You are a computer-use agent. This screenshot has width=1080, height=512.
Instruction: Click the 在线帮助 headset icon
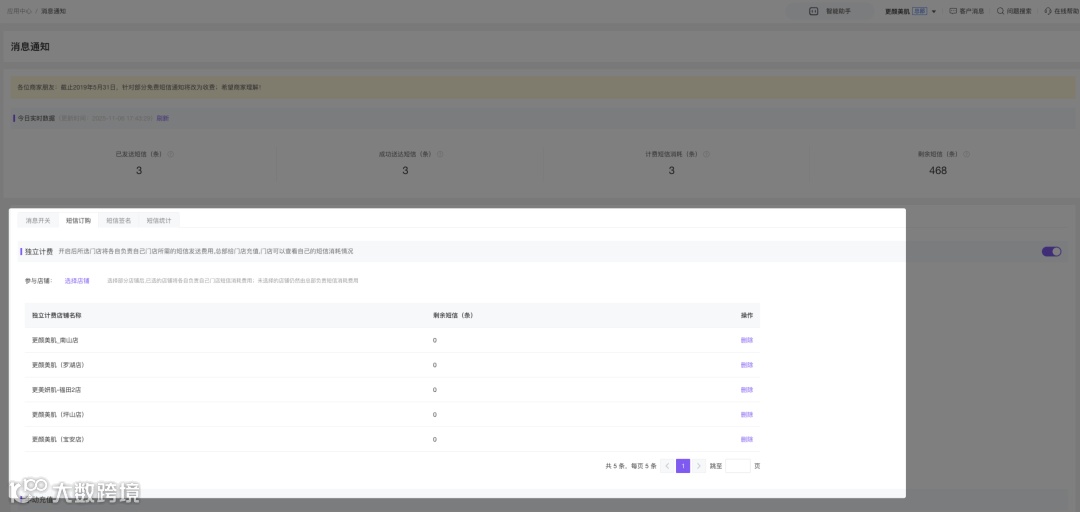(1048, 11)
